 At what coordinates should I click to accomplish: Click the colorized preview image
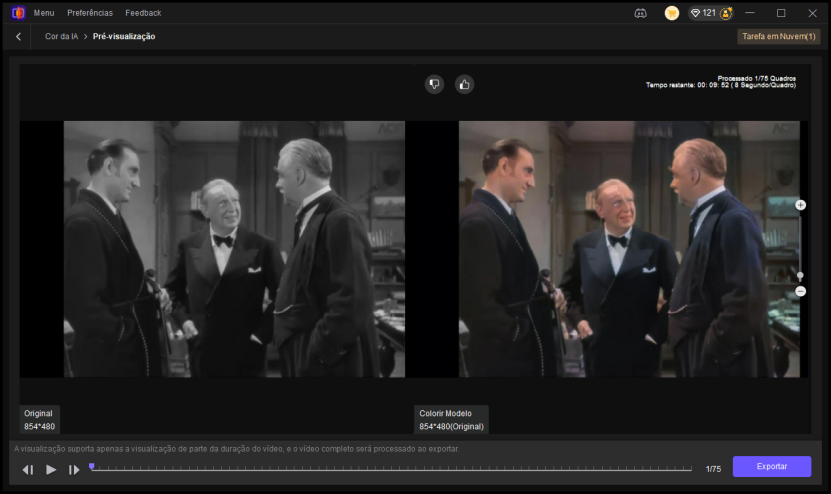pyautogui.click(x=629, y=249)
